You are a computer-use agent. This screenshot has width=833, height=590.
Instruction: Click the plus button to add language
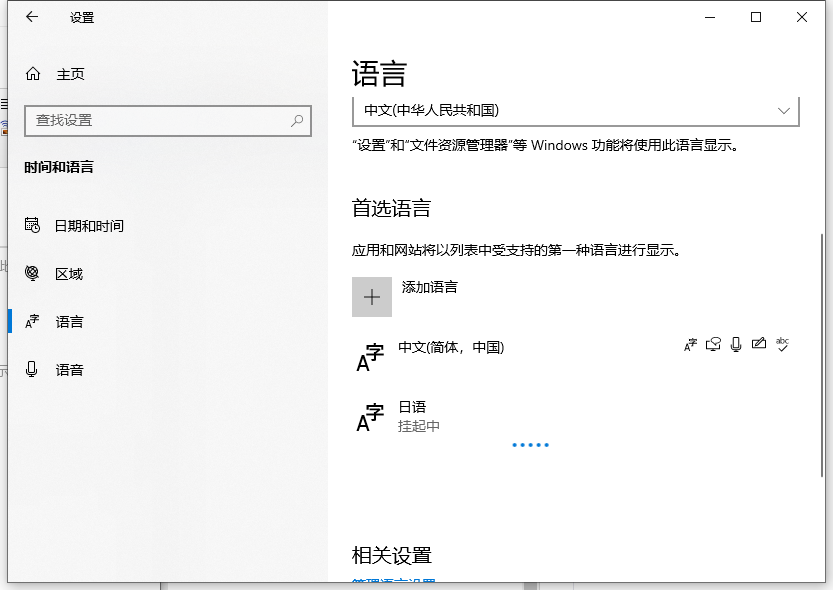[372, 297]
